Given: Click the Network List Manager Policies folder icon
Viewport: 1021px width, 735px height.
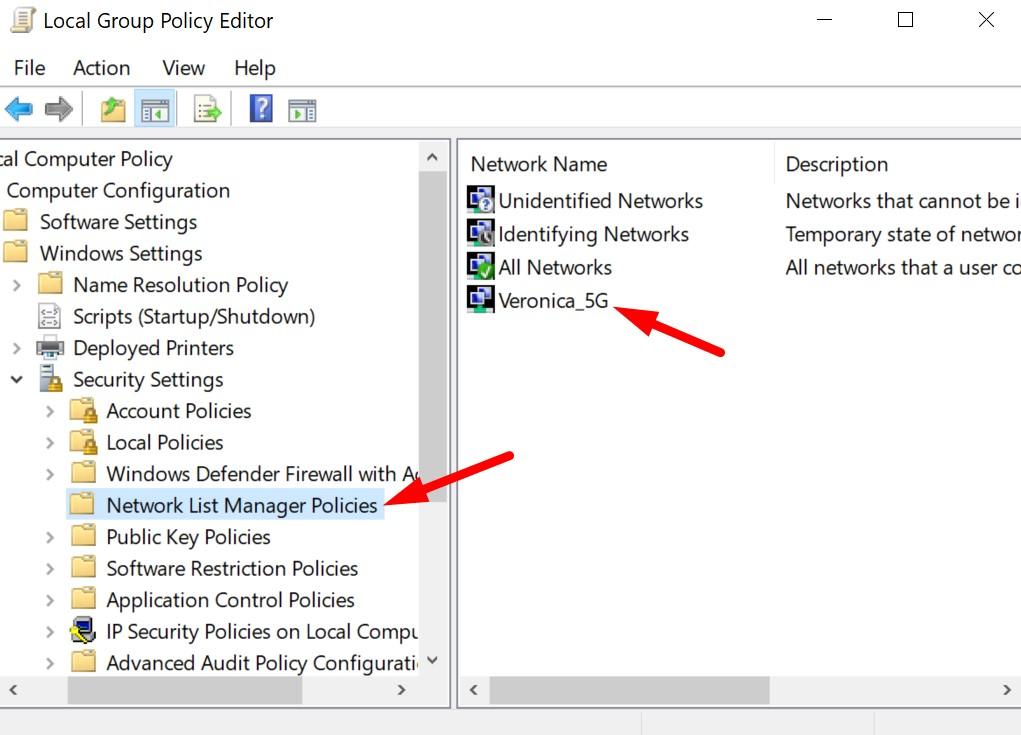Looking at the screenshot, I should point(83,504).
